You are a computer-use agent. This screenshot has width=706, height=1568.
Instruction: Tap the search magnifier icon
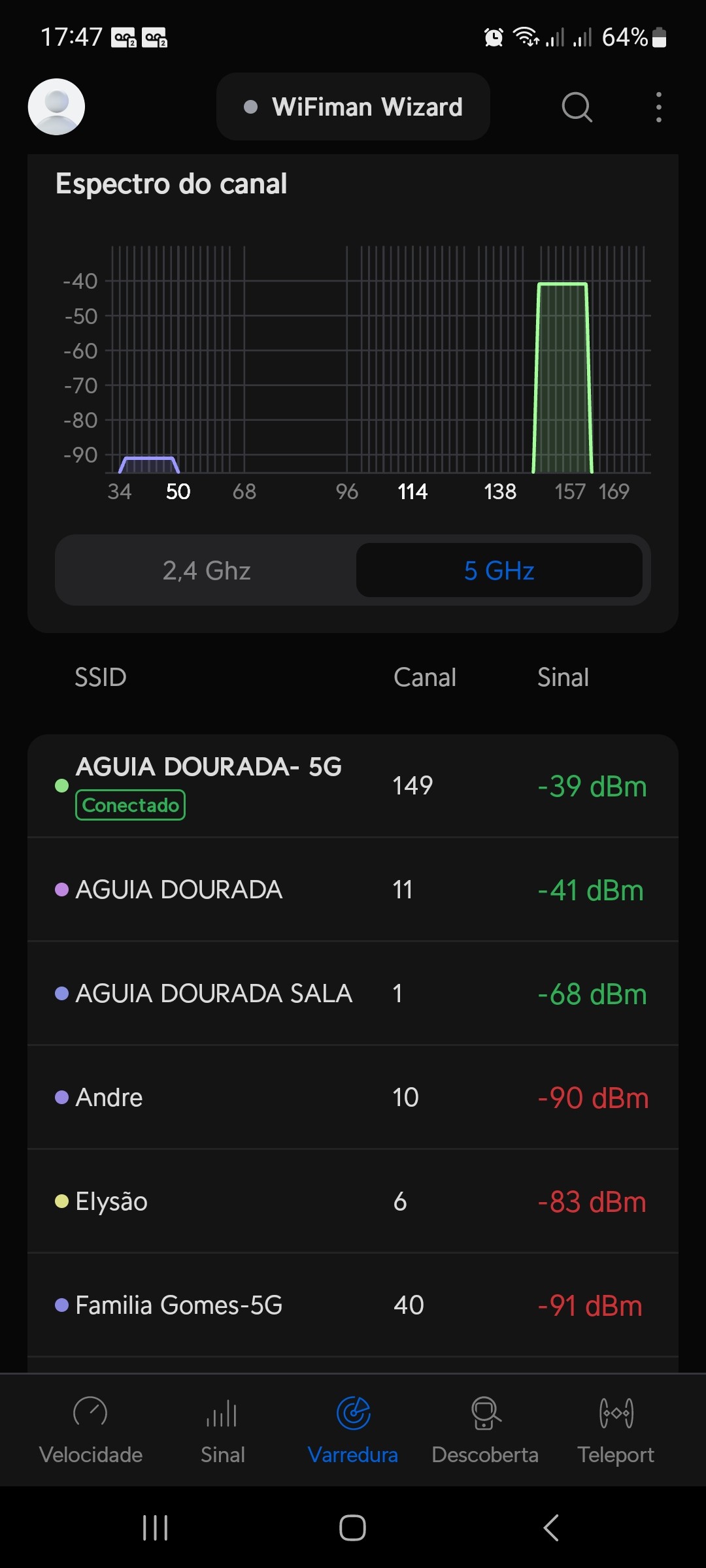tap(577, 106)
